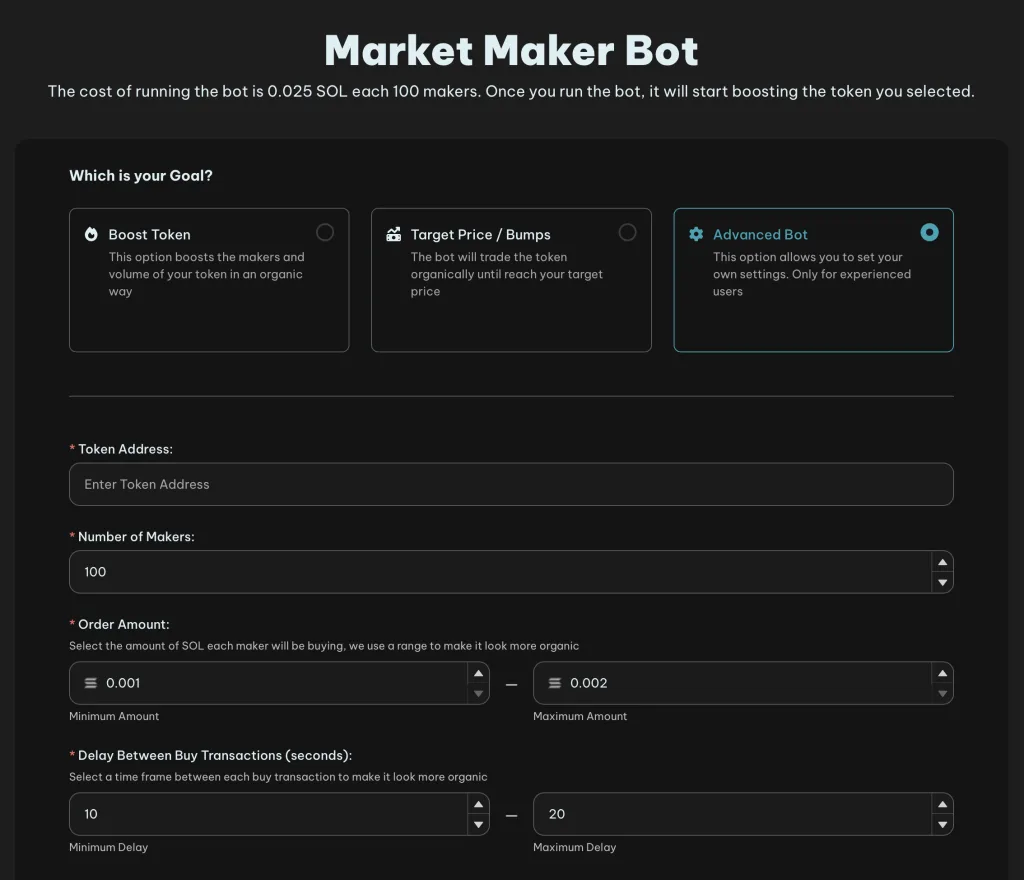Decrease Number of Makers with down arrow
The height and width of the screenshot is (880, 1024).
click(x=941, y=582)
